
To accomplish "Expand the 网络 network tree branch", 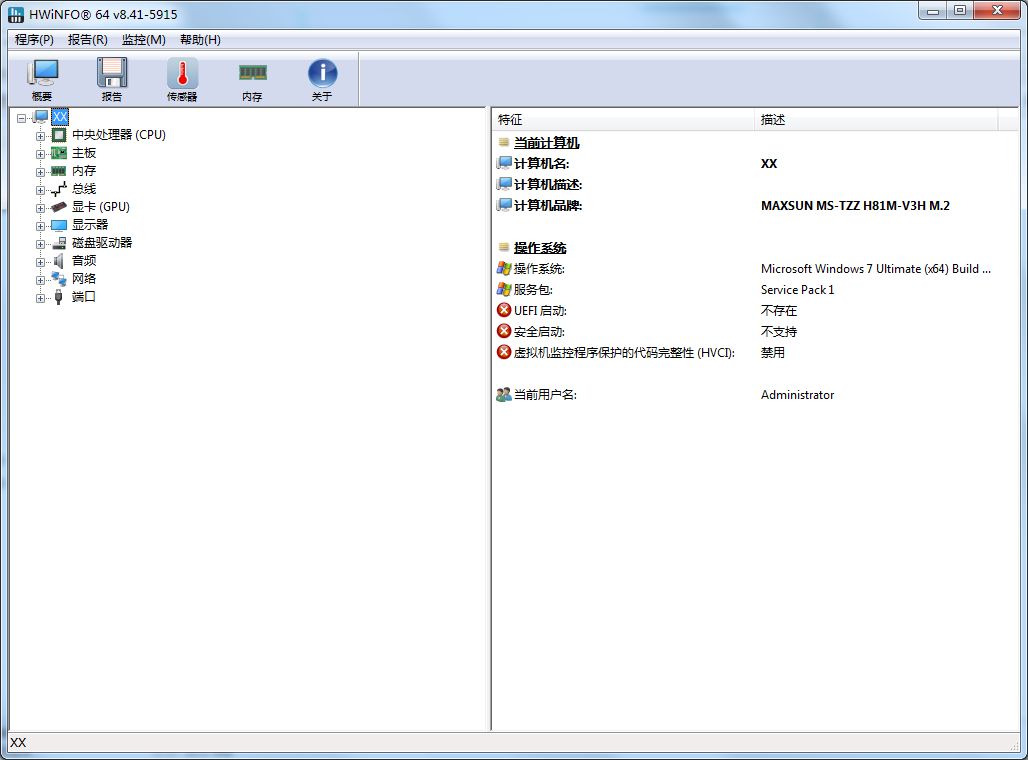I will coord(41,280).
